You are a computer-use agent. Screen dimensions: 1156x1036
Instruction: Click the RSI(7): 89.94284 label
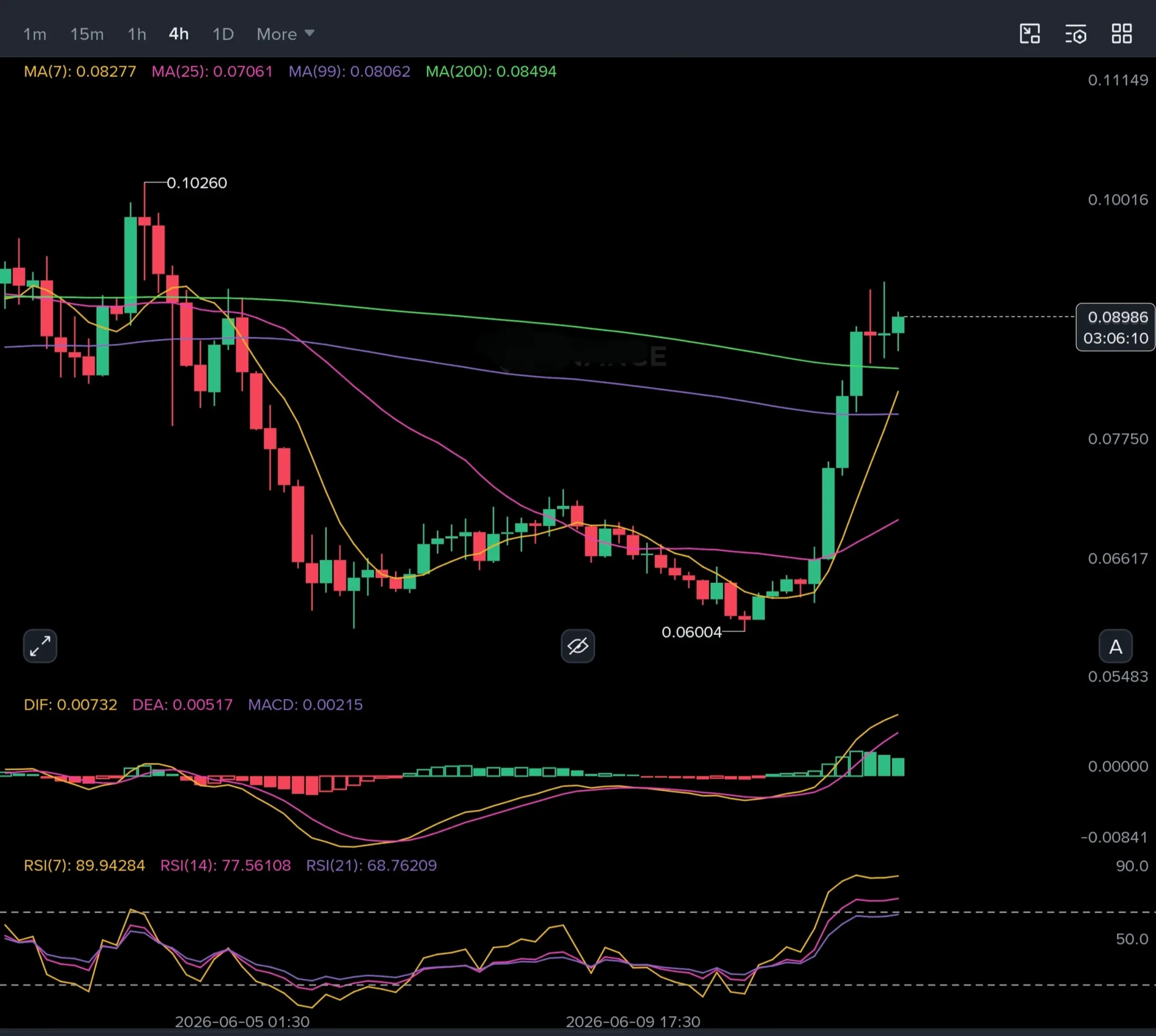click(x=84, y=866)
